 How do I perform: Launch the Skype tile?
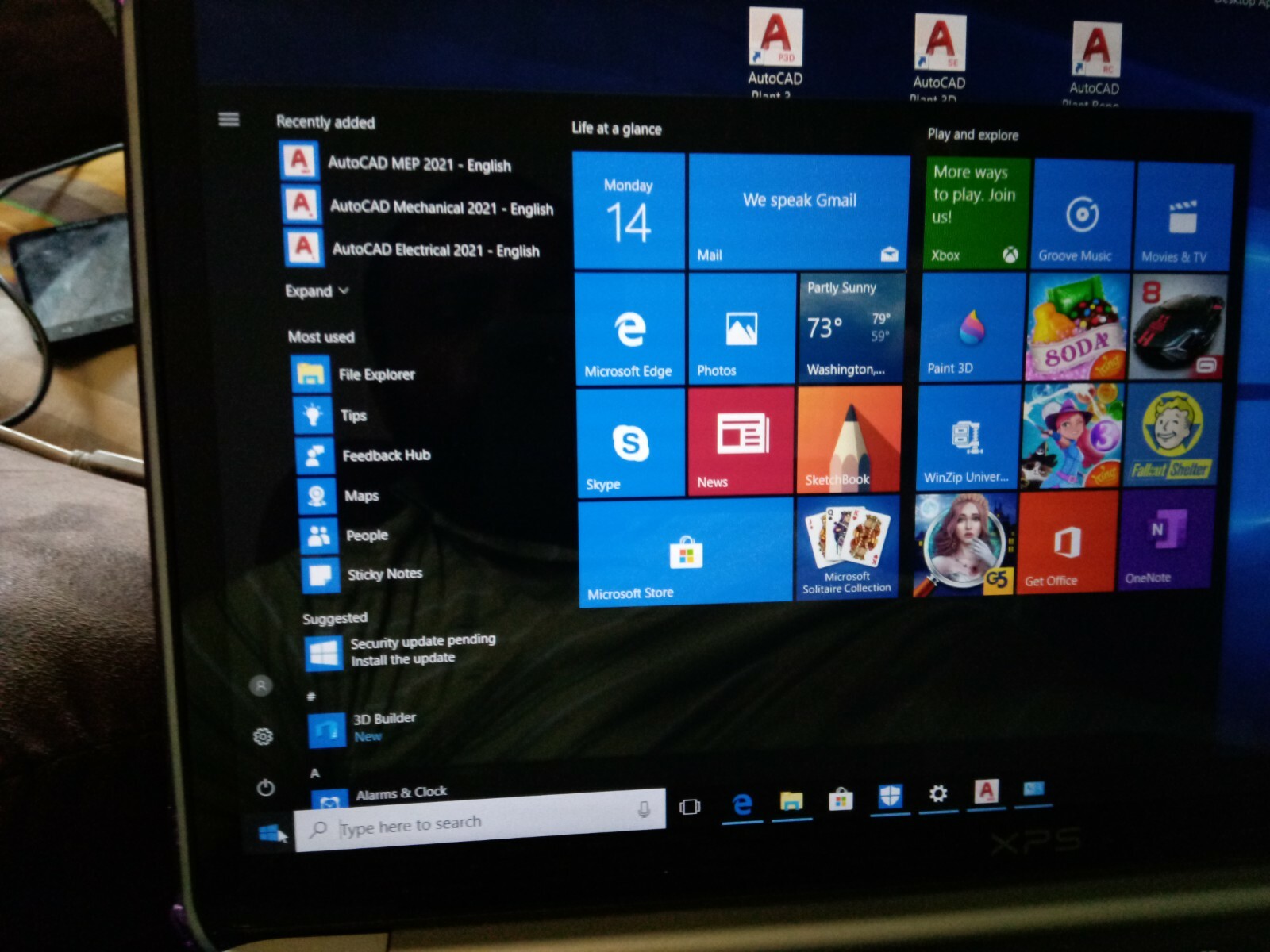coord(631,442)
